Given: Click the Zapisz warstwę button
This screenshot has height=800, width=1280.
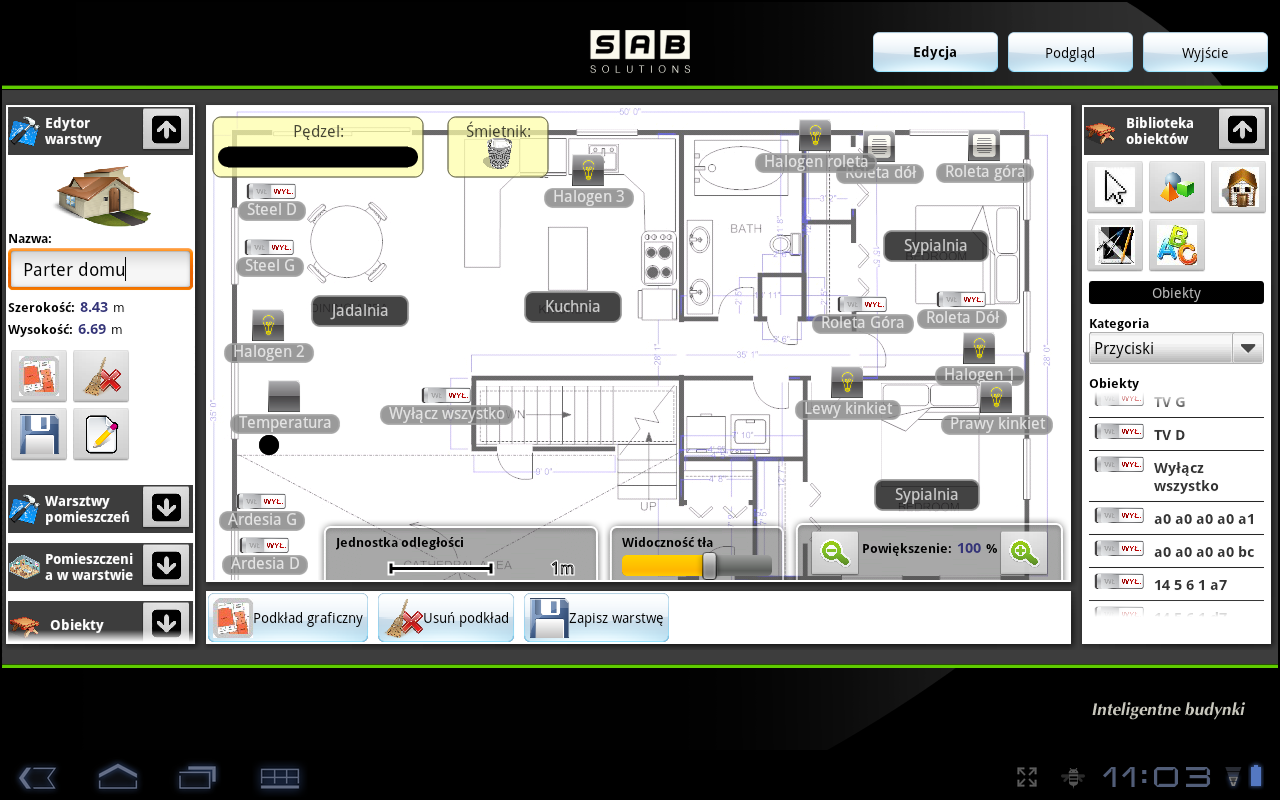Looking at the screenshot, I should [596, 617].
